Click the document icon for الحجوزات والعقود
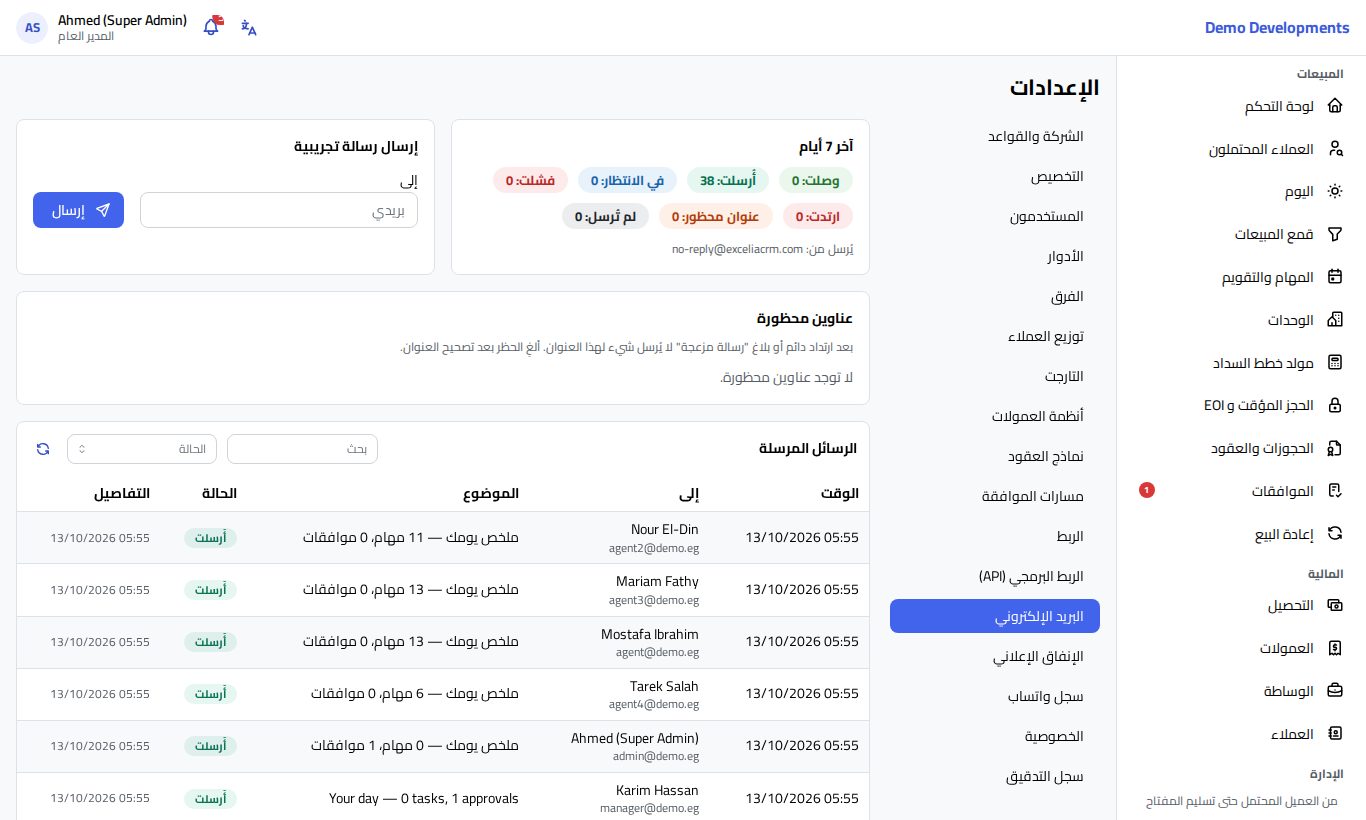This screenshot has width=1366, height=820. (x=1334, y=448)
